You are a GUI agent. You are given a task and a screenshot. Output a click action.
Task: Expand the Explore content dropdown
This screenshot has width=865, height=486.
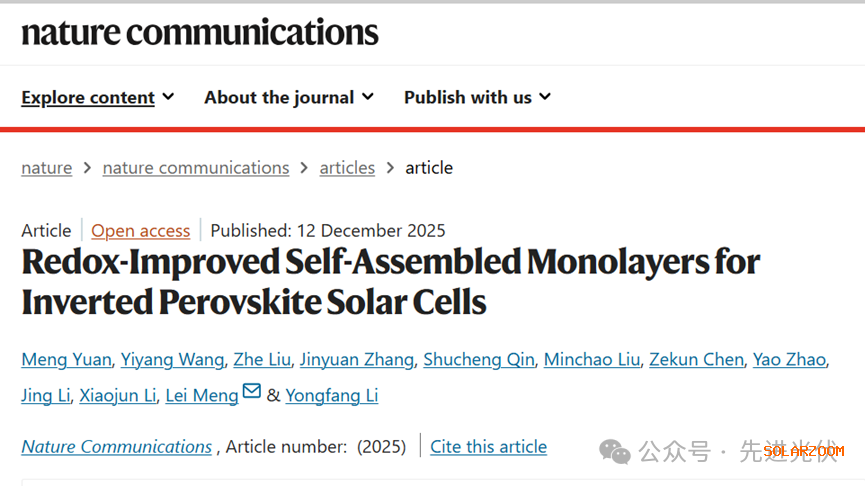point(98,97)
